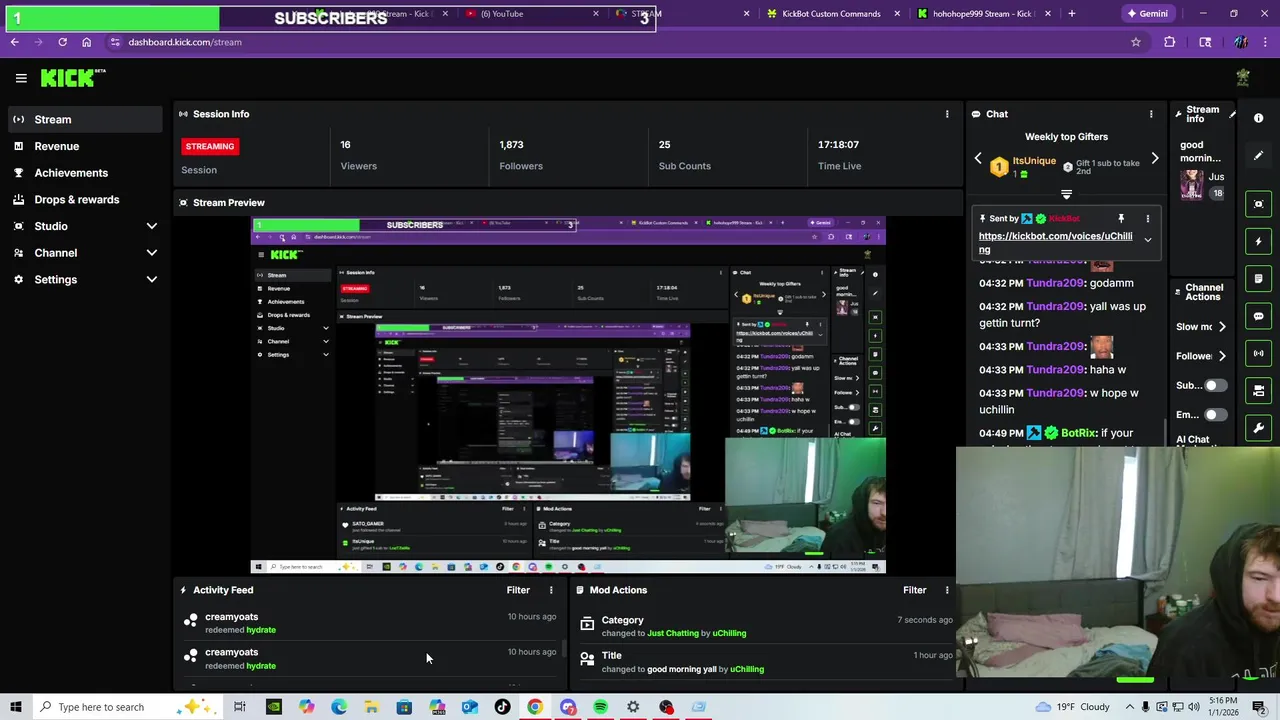Viewport: 1280px width, 720px height.
Task: Show next top gifter with right arrow
Action: [x=1155, y=159]
